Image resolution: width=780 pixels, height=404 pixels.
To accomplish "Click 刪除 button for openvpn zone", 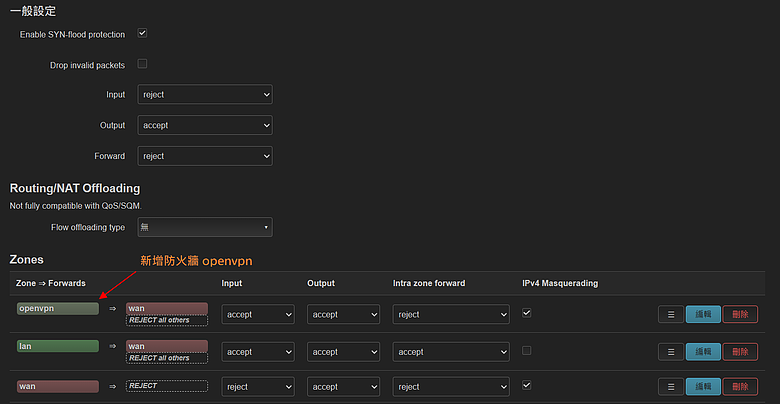I will pyautogui.click(x=740, y=314).
